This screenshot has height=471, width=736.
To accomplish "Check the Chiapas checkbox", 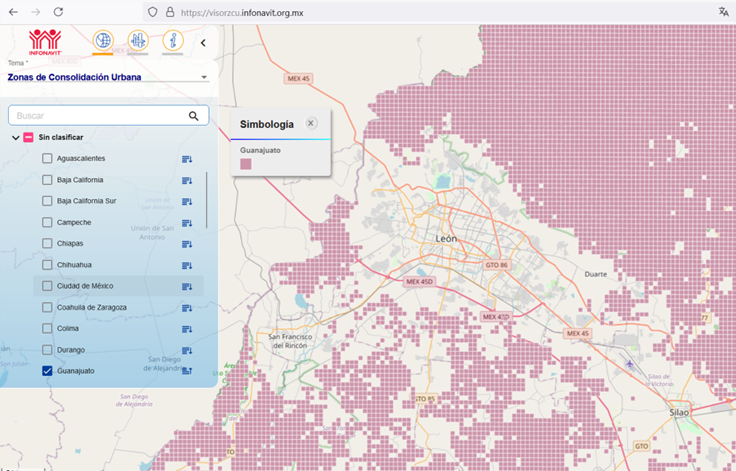I will pyautogui.click(x=47, y=243).
